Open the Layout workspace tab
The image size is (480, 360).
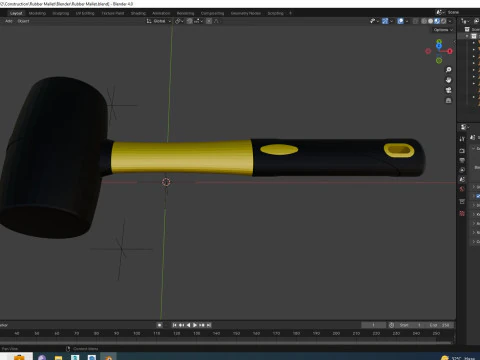(x=16, y=13)
